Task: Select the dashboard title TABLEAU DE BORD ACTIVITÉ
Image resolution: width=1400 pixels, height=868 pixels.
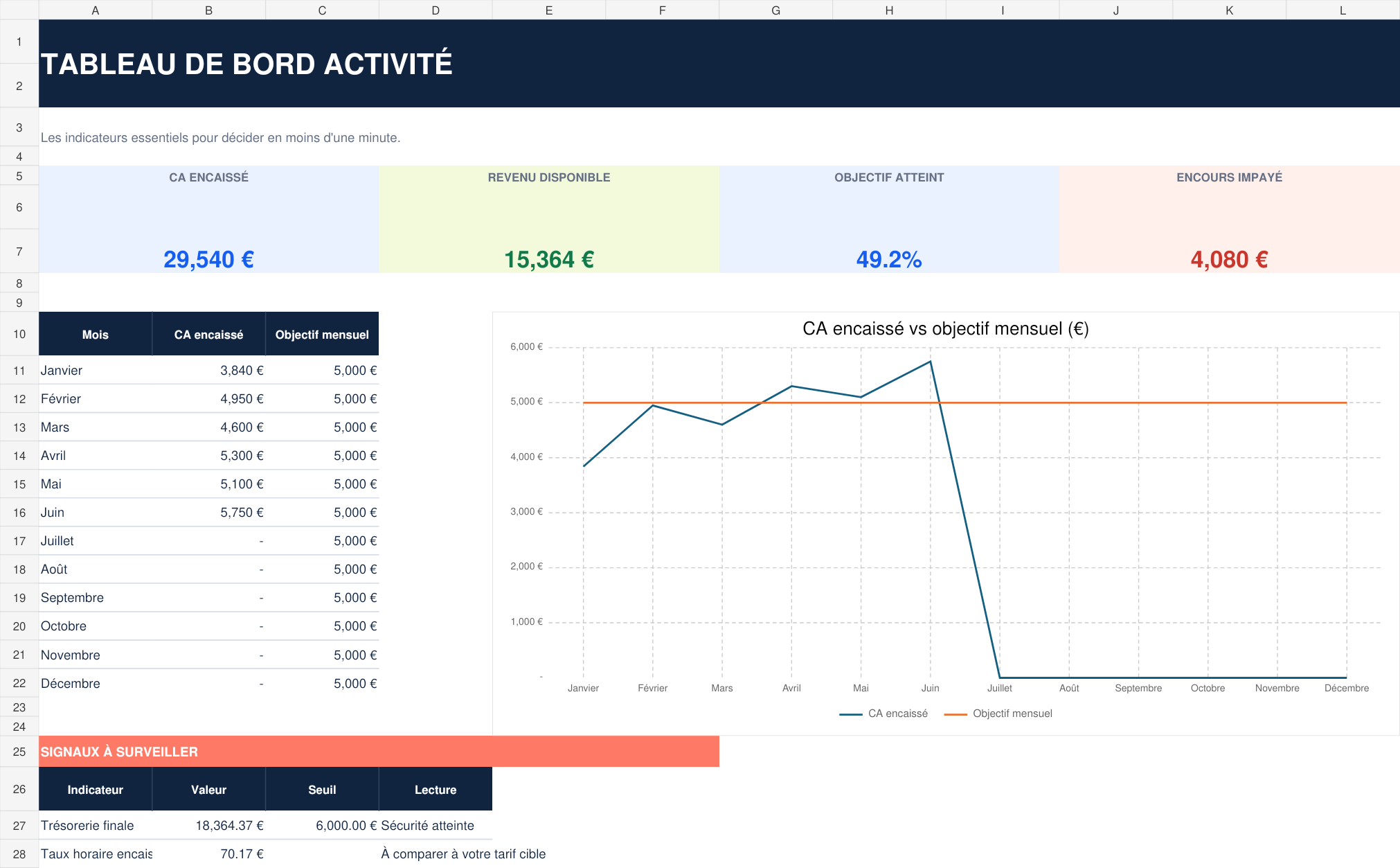Action: pos(246,64)
